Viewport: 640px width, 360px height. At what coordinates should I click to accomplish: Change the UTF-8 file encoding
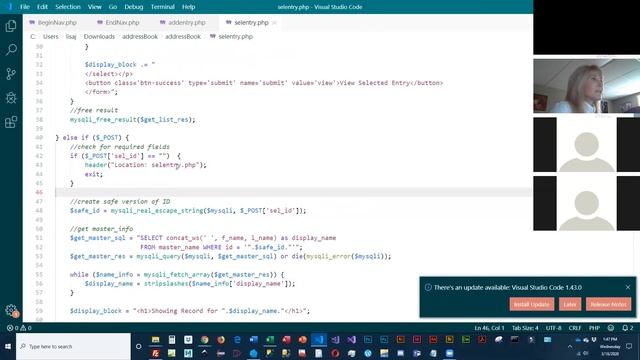click(x=553, y=328)
